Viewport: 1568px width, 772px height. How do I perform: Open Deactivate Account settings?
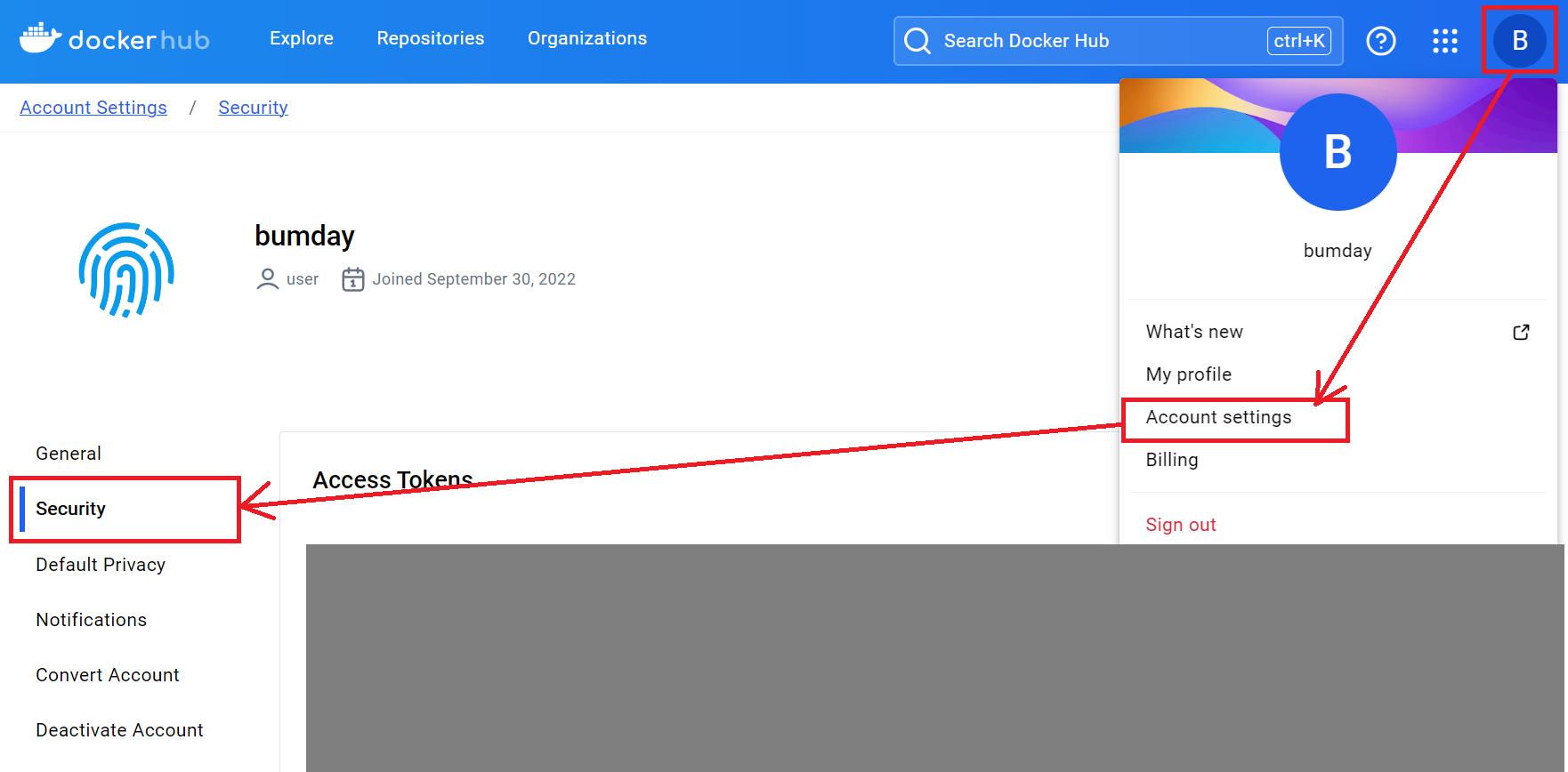(120, 730)
